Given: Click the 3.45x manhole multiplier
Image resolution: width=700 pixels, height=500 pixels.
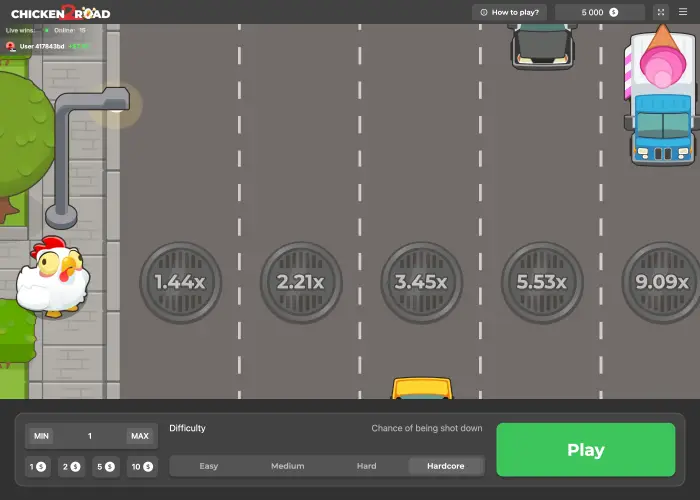Looking at the screenshot, I should [421, 282].
